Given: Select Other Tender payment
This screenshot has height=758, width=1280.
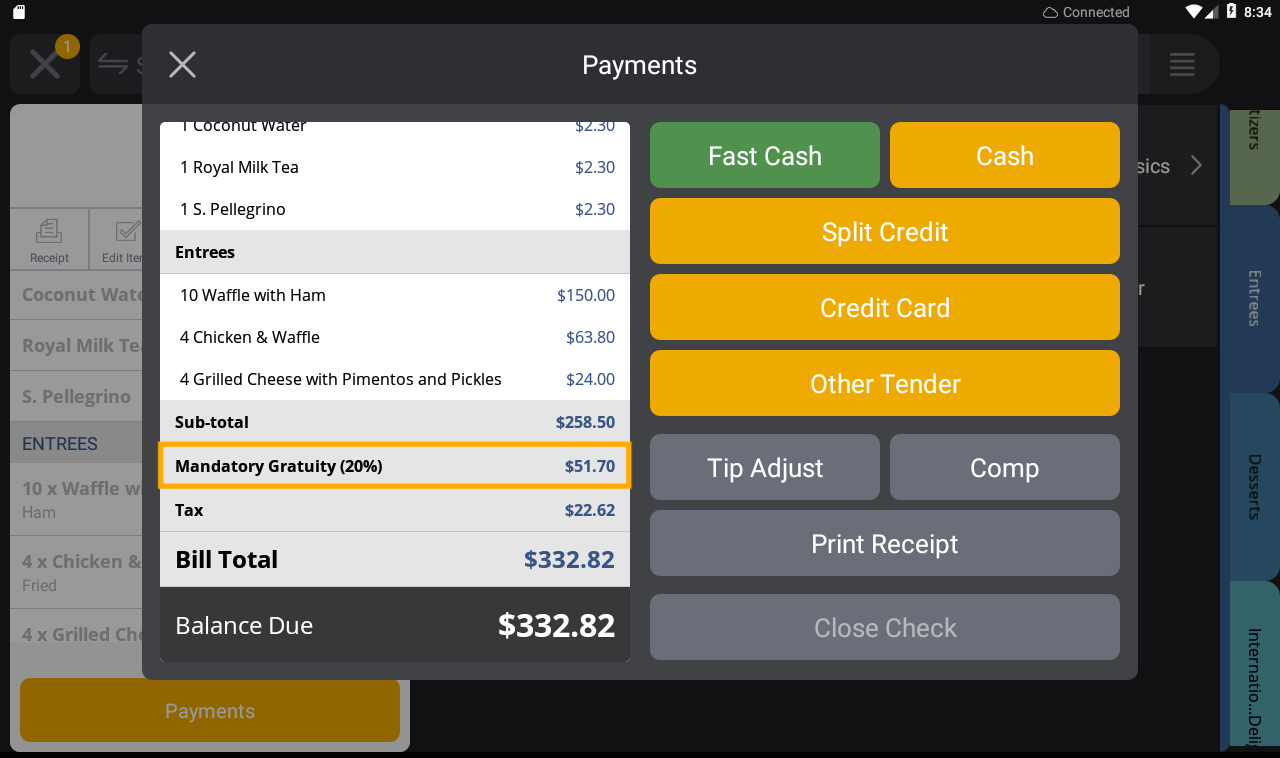Looking at the screenshot, I should [884, 383].
